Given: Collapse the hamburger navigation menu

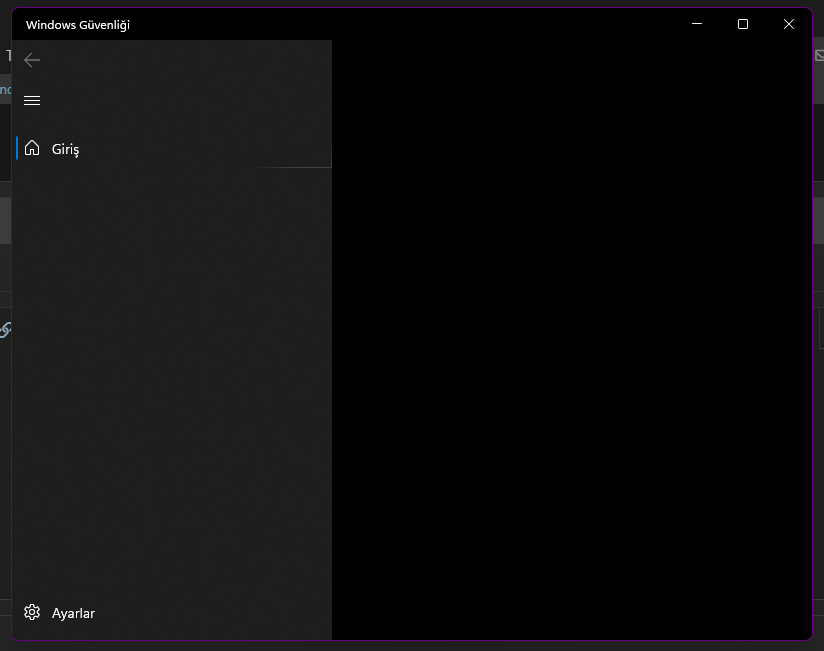Looking at the screenshot, I should (x=32, y=100).
